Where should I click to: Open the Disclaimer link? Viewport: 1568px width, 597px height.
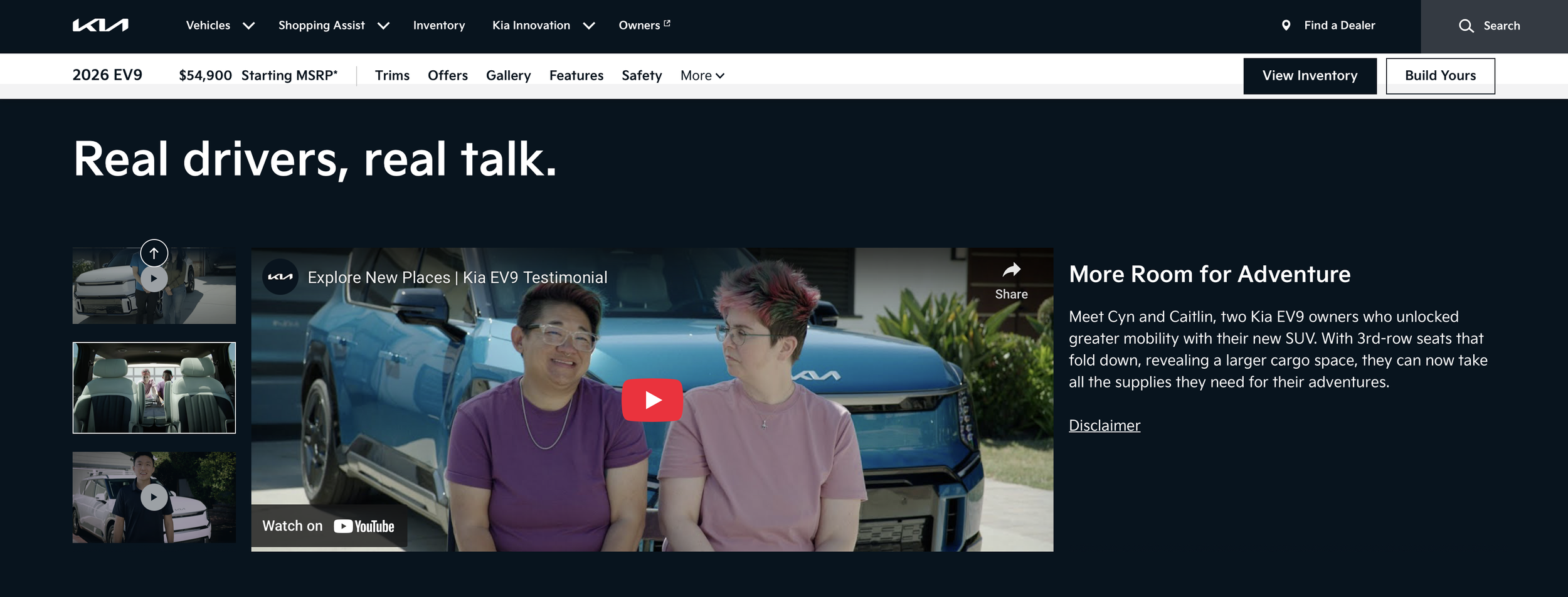click(x=1104, y=425)
